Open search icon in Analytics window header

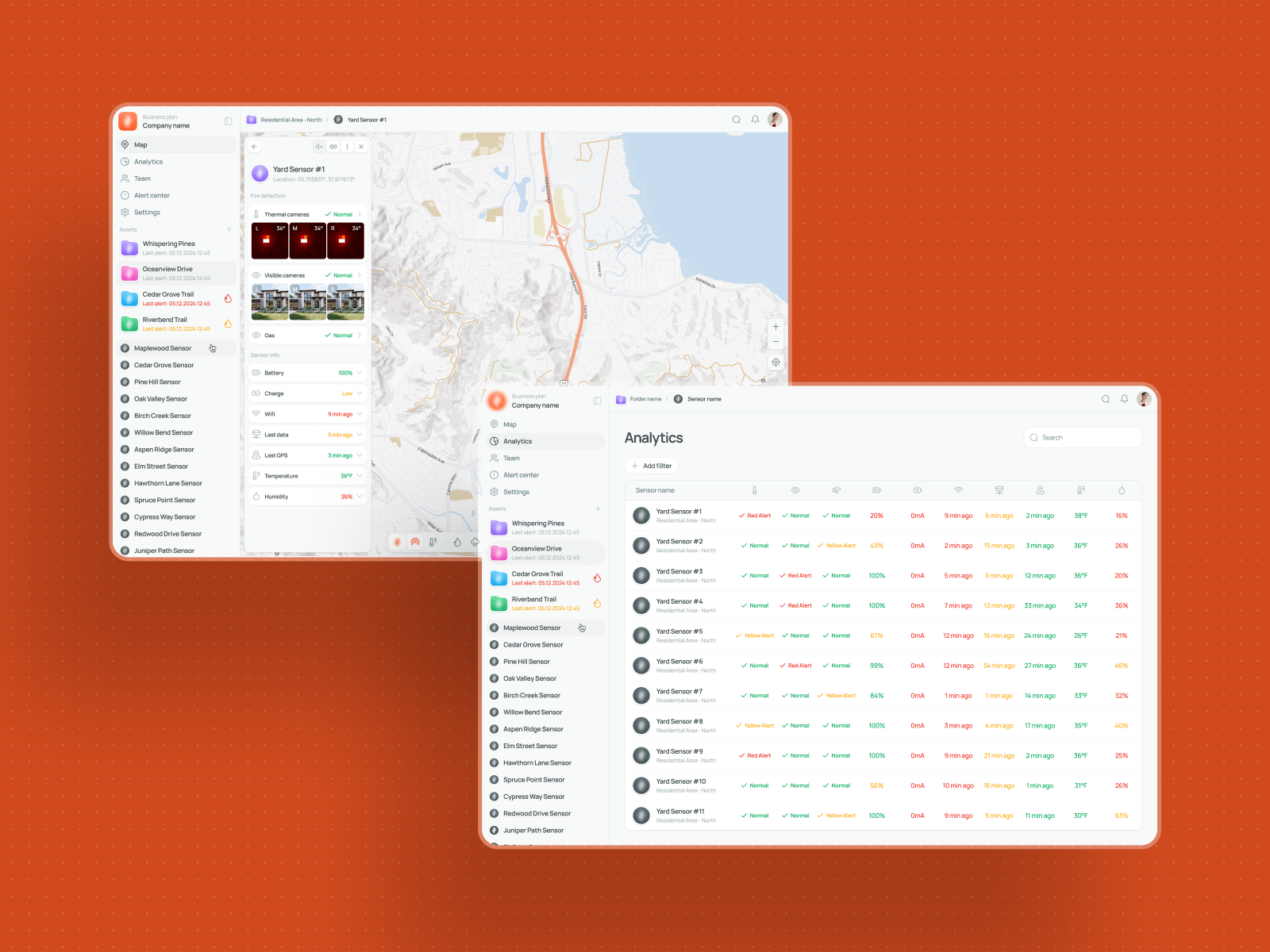click(1106, 399)
